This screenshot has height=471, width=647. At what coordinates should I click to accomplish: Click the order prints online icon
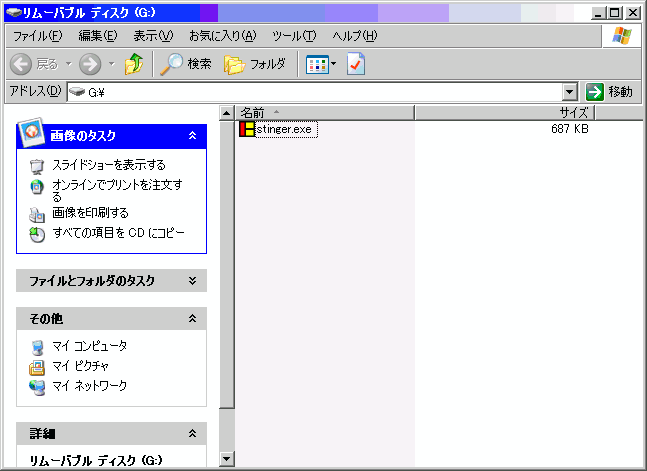point(37,187)
